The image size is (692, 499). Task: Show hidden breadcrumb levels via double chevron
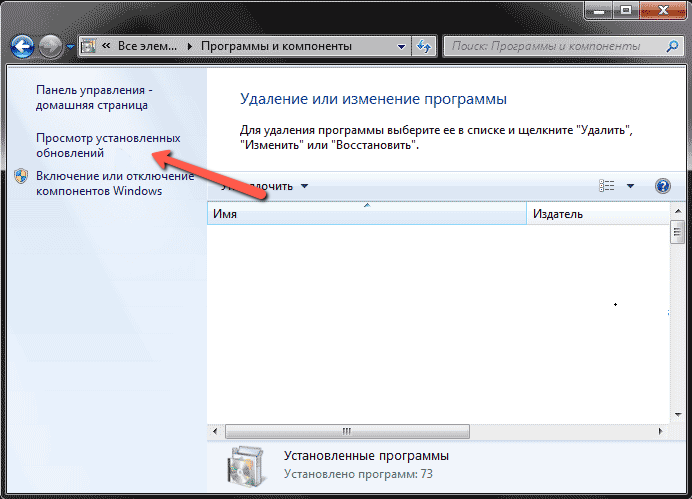click(106, 46)
